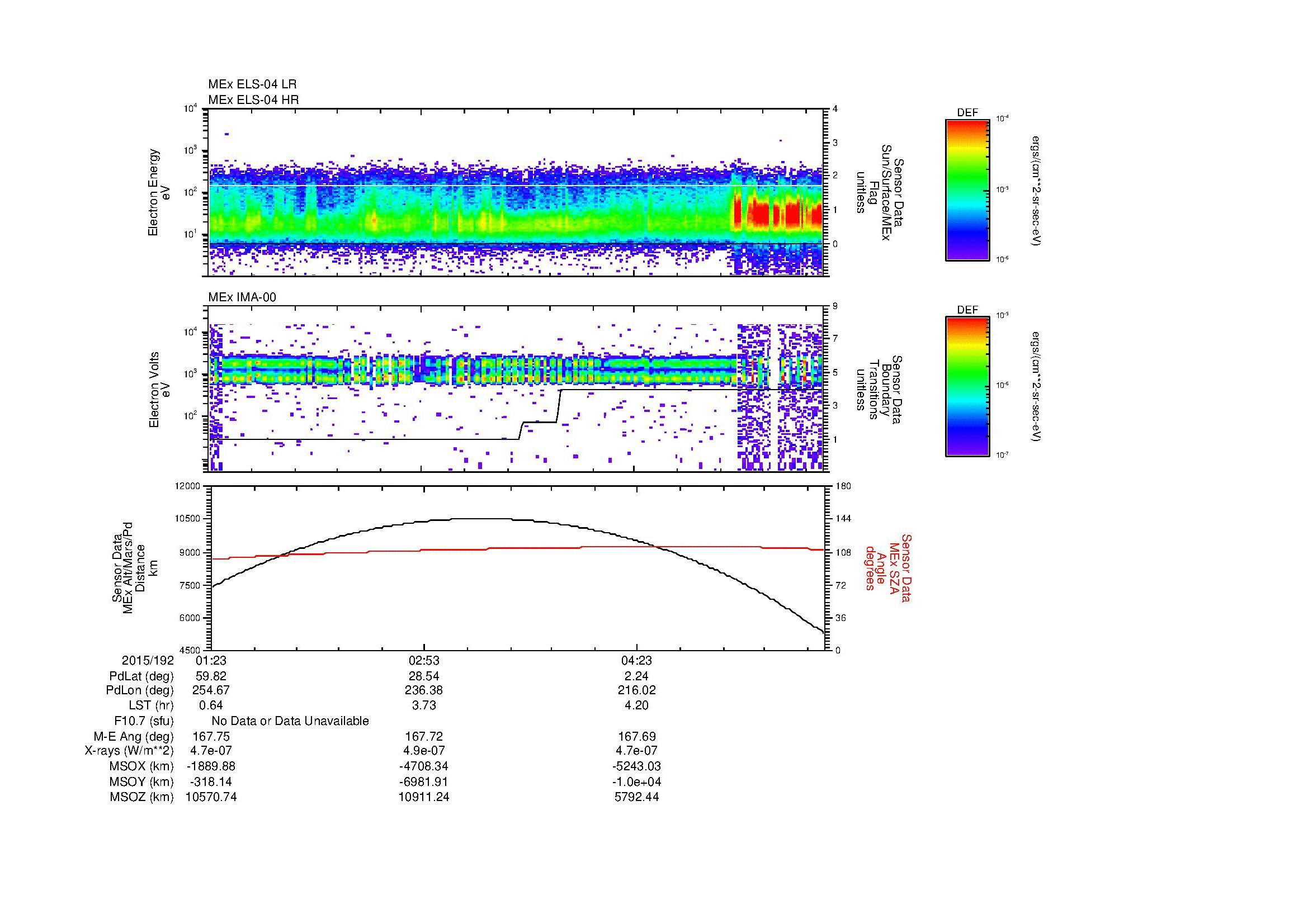The image size is (1308, 924).
Task: Click the 10500 altitude axis tick label
Action: [x=188, y=519]
